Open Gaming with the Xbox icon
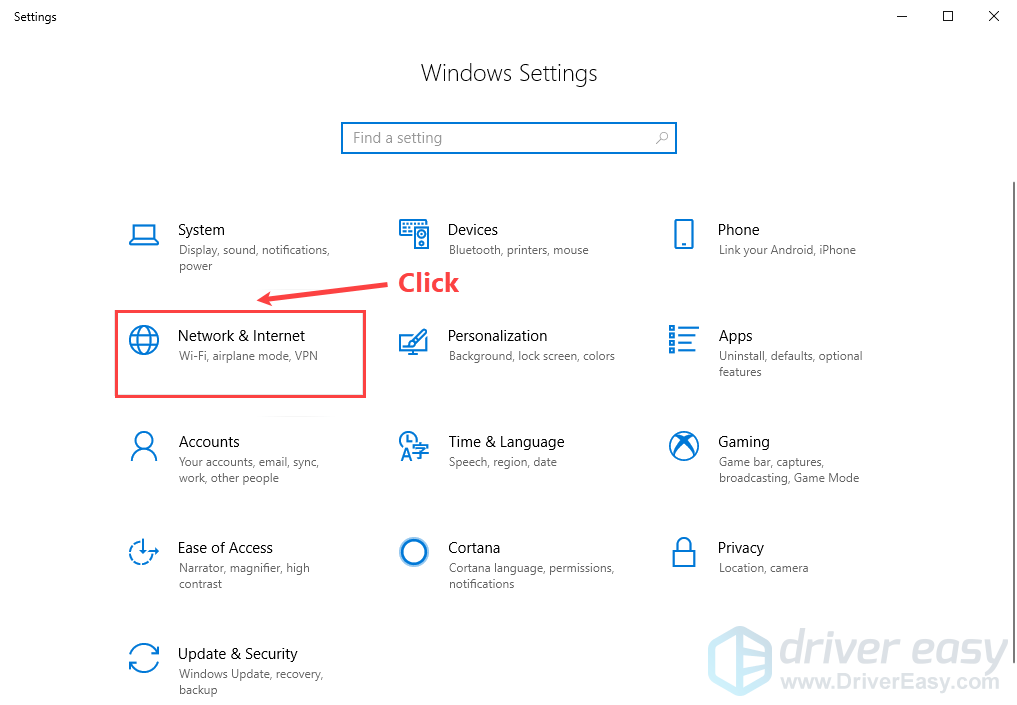The height and width of the screenshot is (705, 1017). click(684, 446)
